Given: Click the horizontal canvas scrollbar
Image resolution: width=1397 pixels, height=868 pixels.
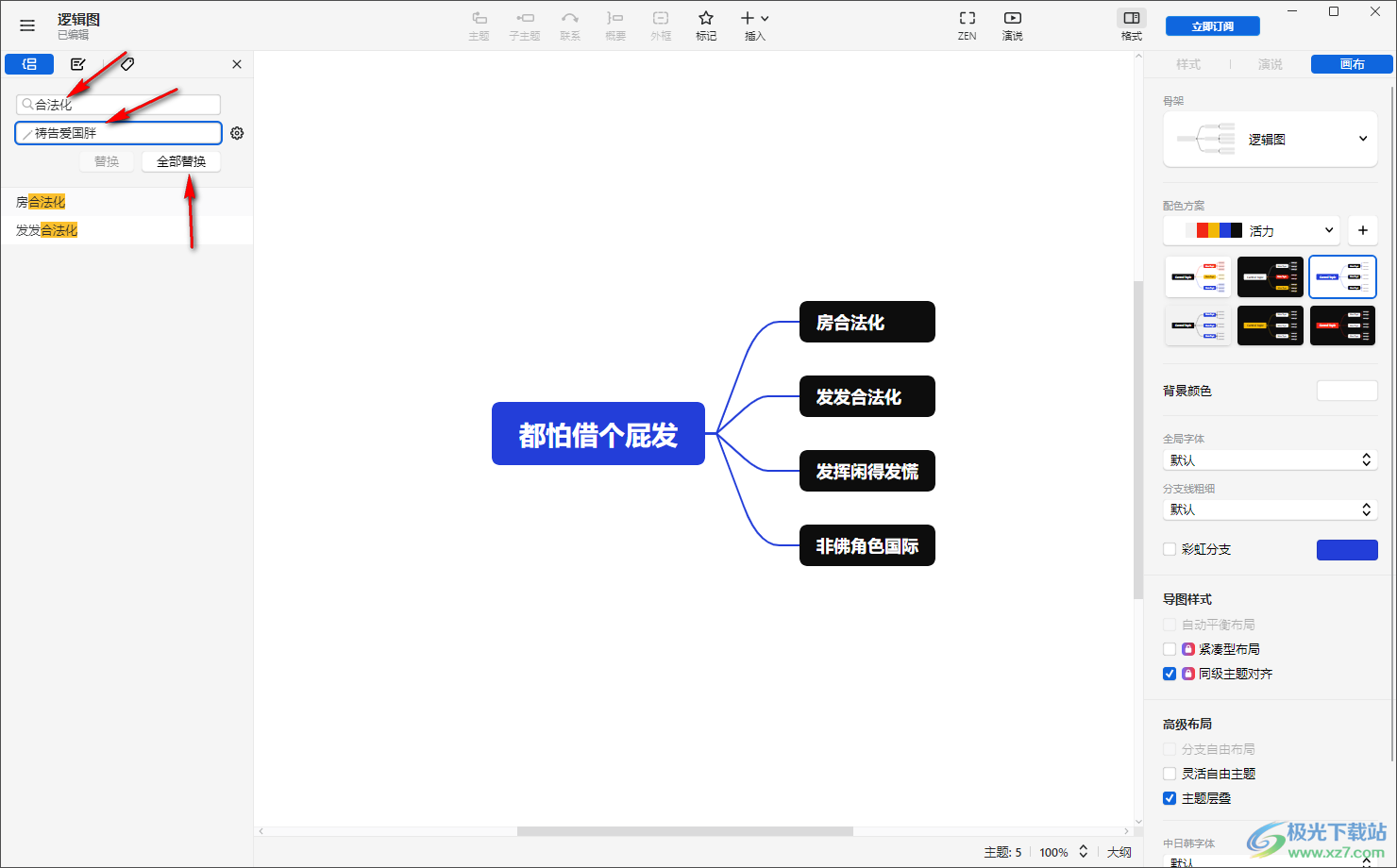Looking at the screenshot, I should coord(685,831).
